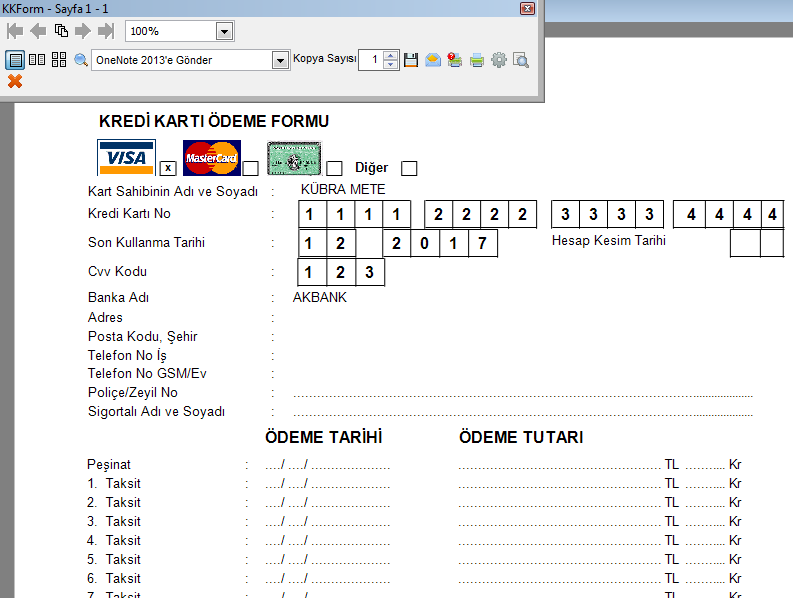Show multiple pages thumbnail grid view
The width and height of the screenshot is (793, 598).
pyautogui.click(x=59, y=60)
